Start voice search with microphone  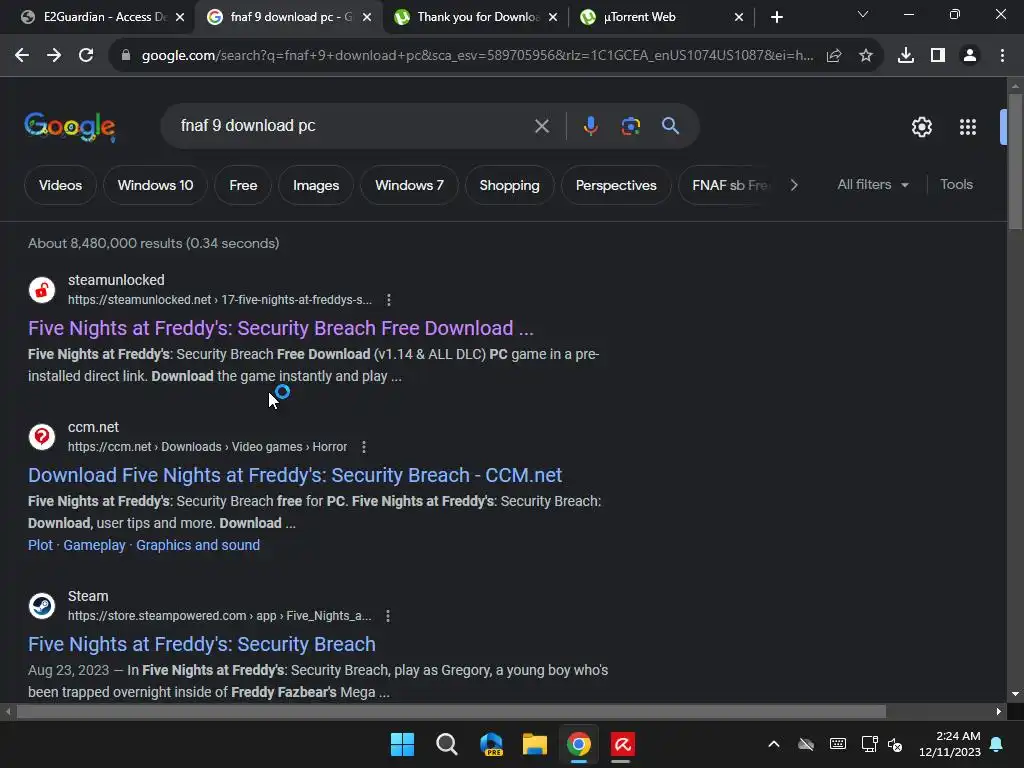point(590,126)
